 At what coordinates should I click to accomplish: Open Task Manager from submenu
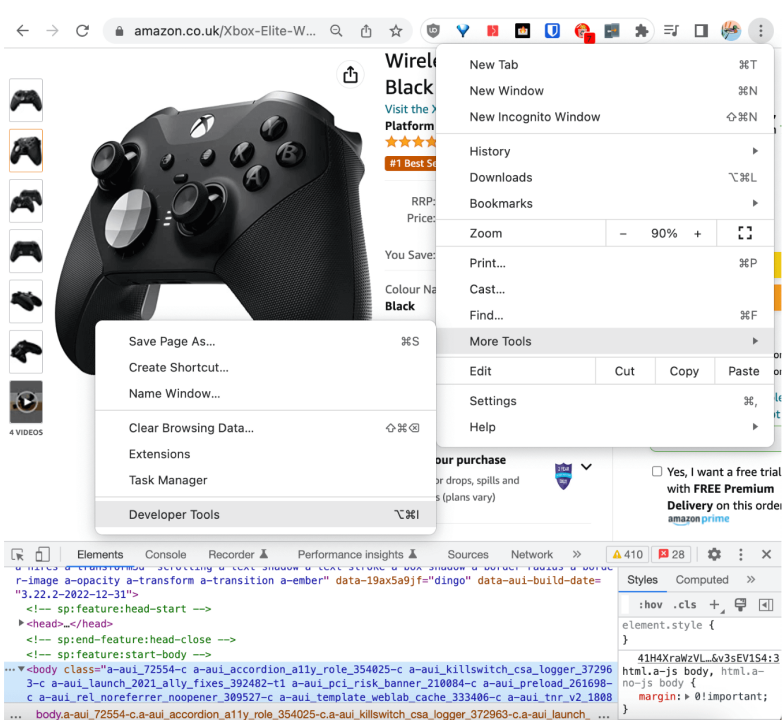pyautogui.click(x=265, y=480)
